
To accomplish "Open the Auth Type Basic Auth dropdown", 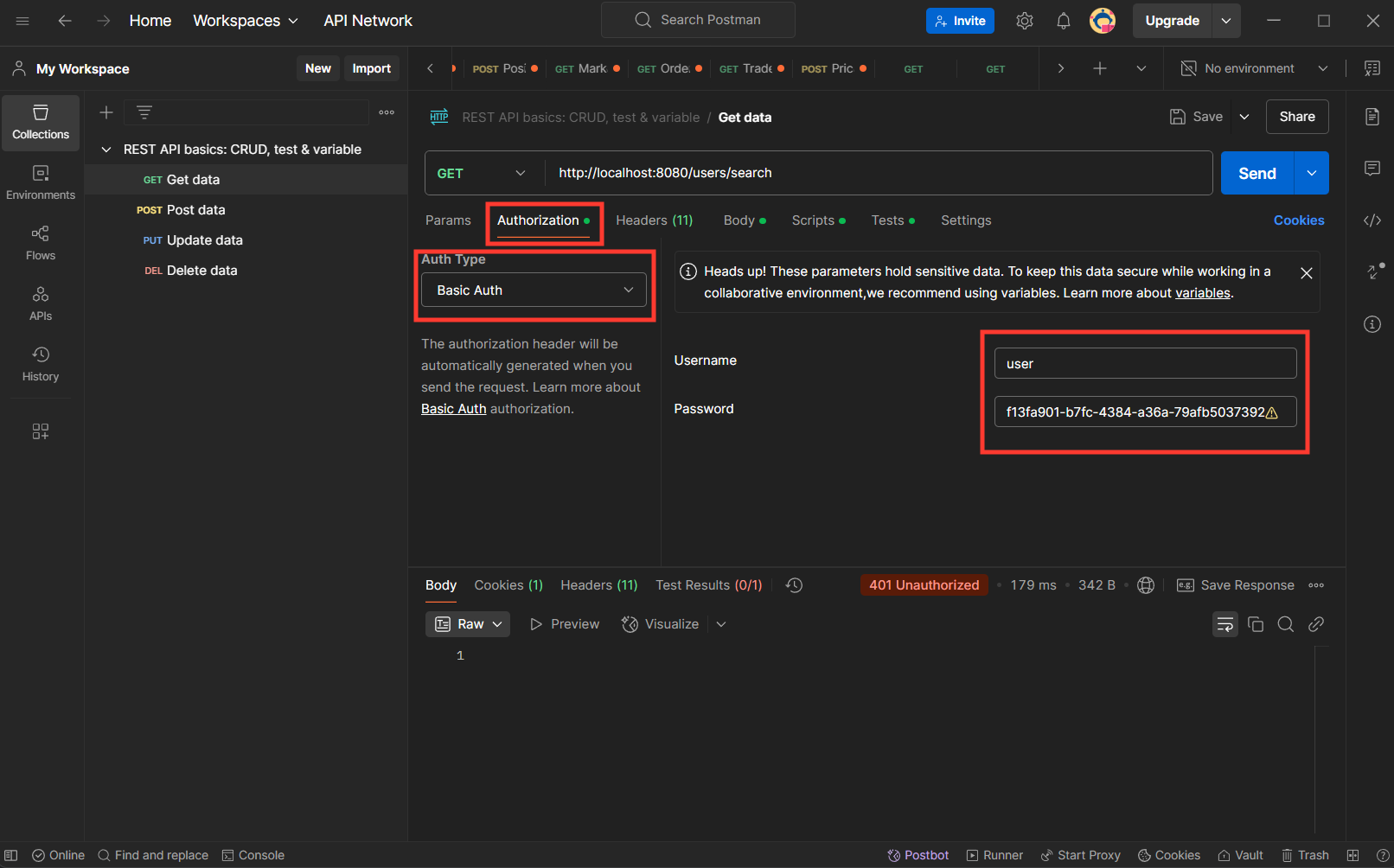I will coord(534,290).
